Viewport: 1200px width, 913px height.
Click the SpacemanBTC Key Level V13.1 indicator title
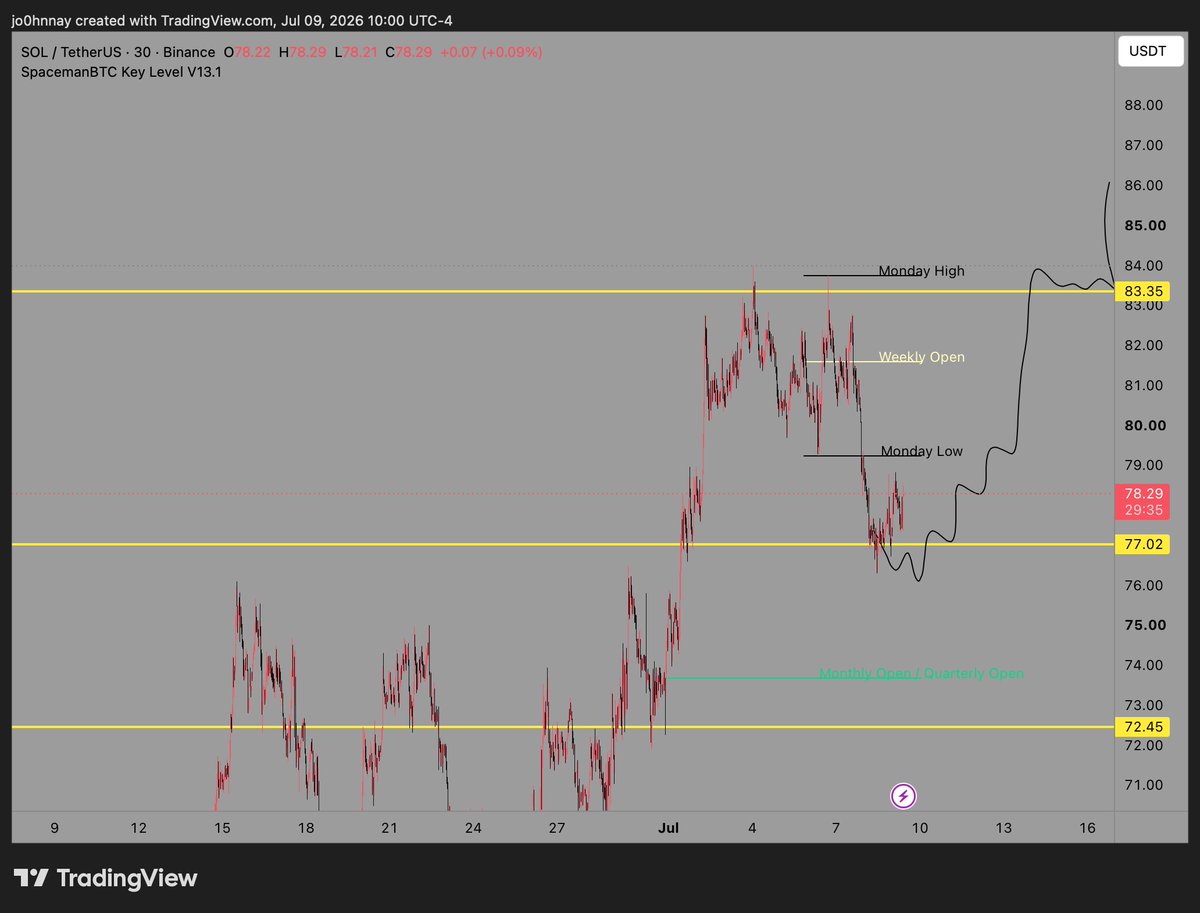121,72
